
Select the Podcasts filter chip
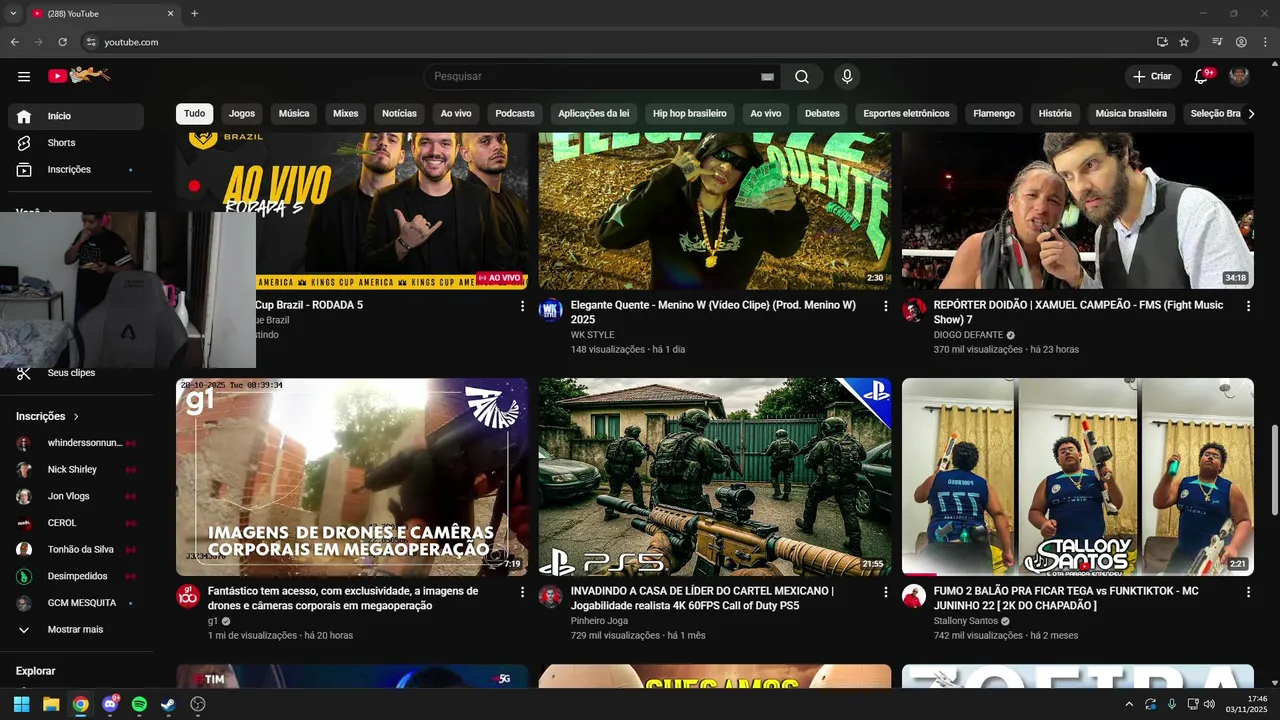tap(515, 114)
